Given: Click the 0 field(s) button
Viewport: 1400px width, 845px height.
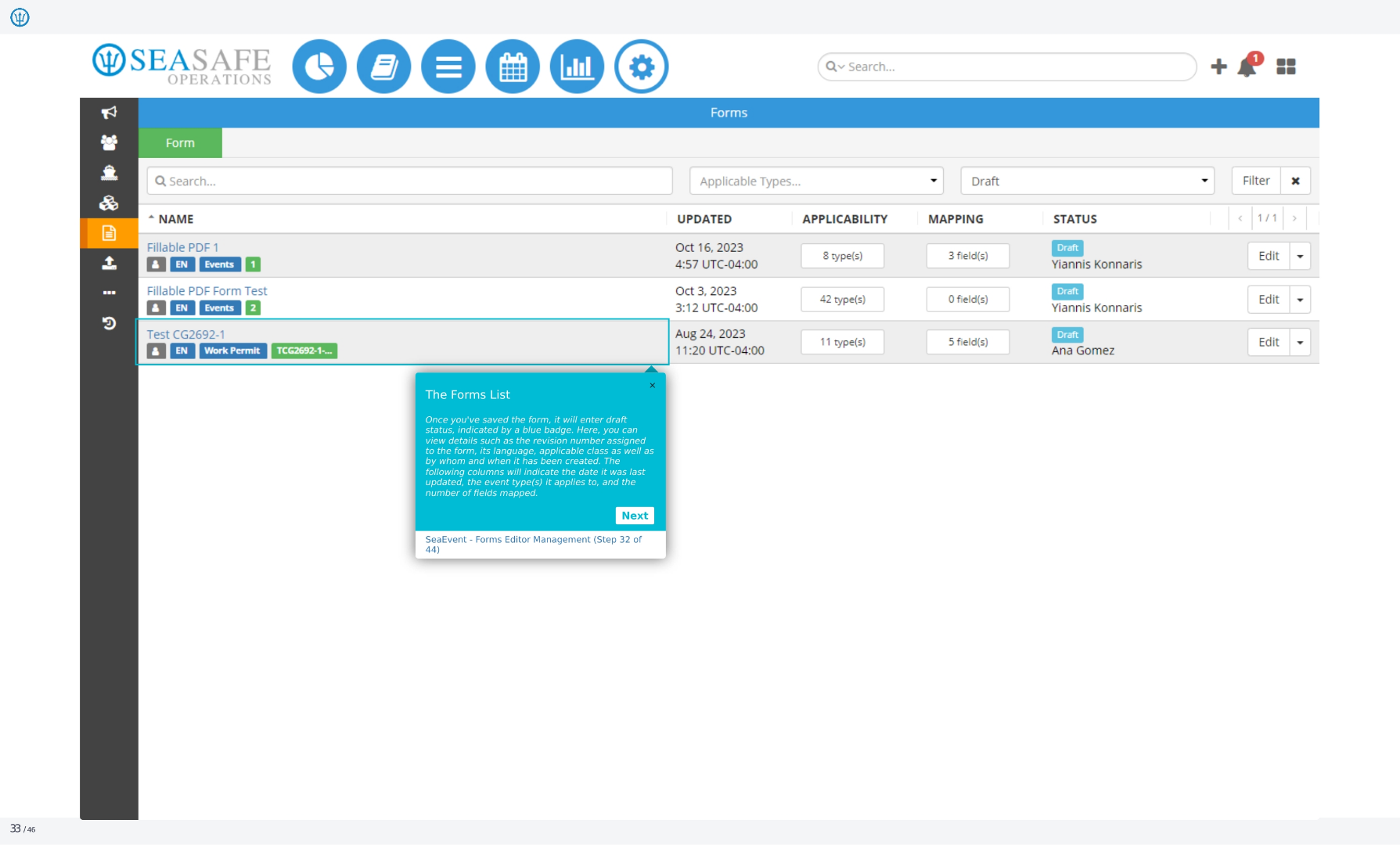Looking at the screenshot, I should (968, 300).
